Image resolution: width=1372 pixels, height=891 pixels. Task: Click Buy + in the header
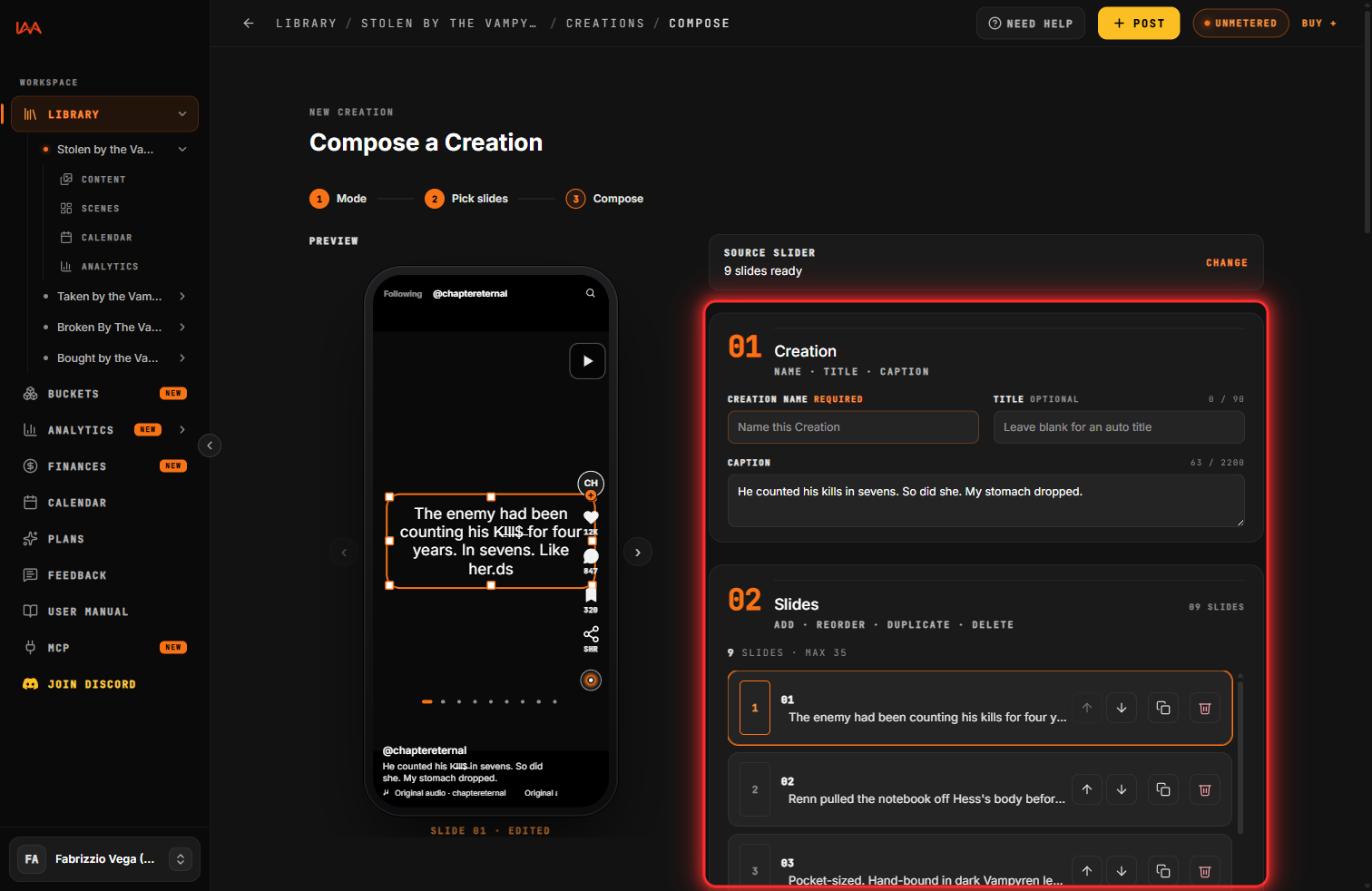click(1319, 24)
